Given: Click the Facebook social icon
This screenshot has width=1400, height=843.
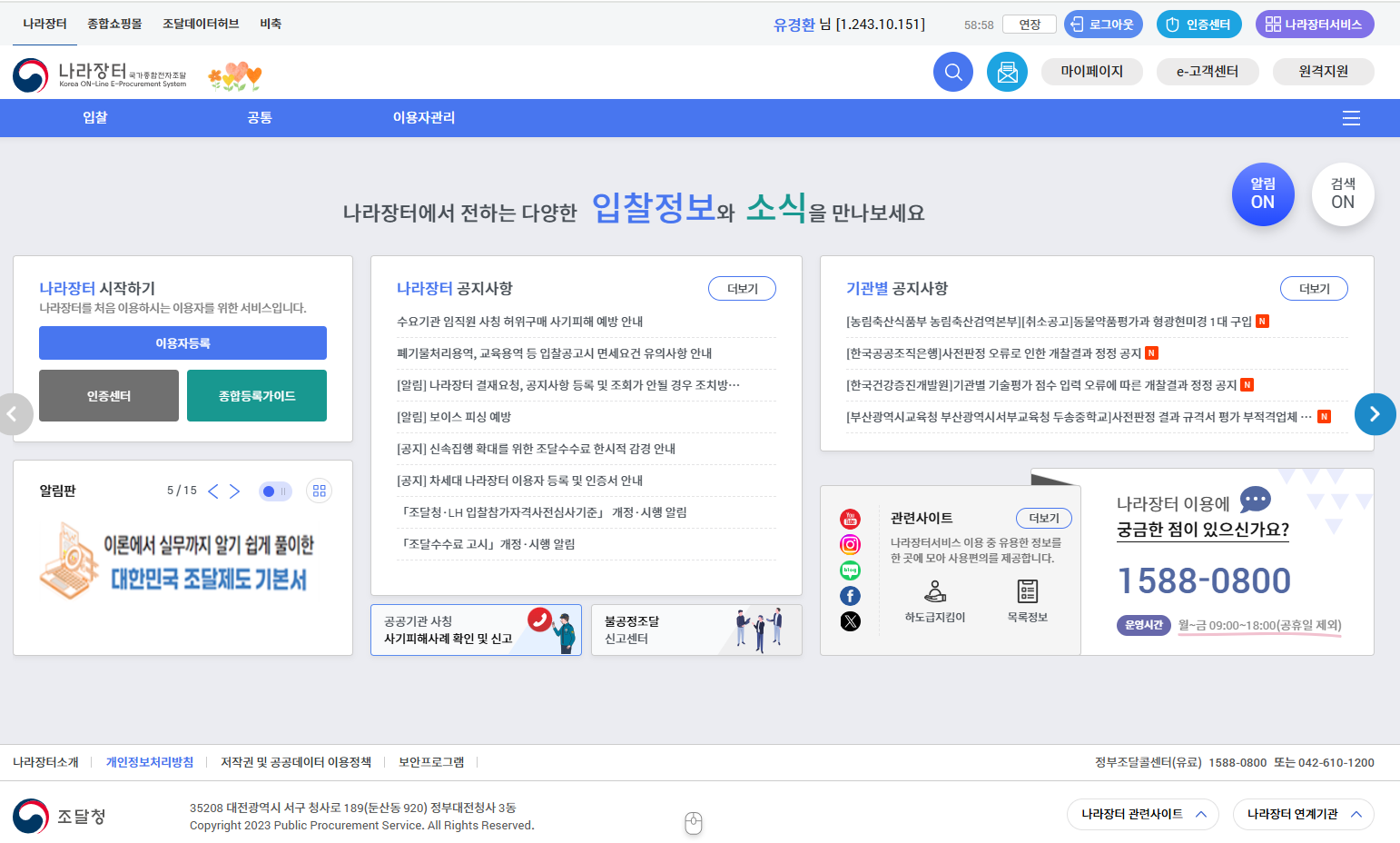Looking at the screenshot, I should pos(850,596).
